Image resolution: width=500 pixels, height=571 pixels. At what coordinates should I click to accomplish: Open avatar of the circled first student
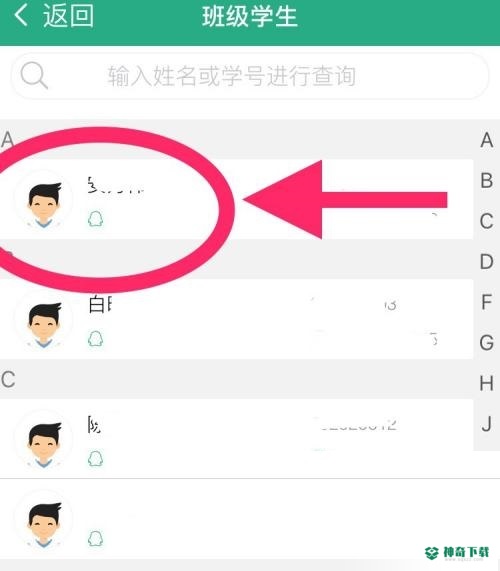[x=44, y=201]
